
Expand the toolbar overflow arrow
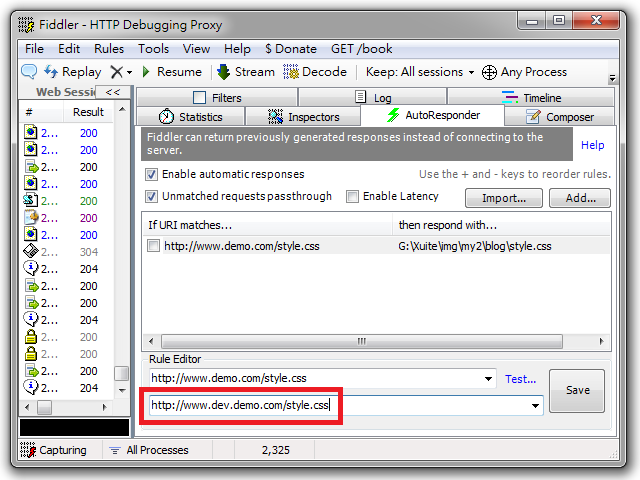coord(612,78)
